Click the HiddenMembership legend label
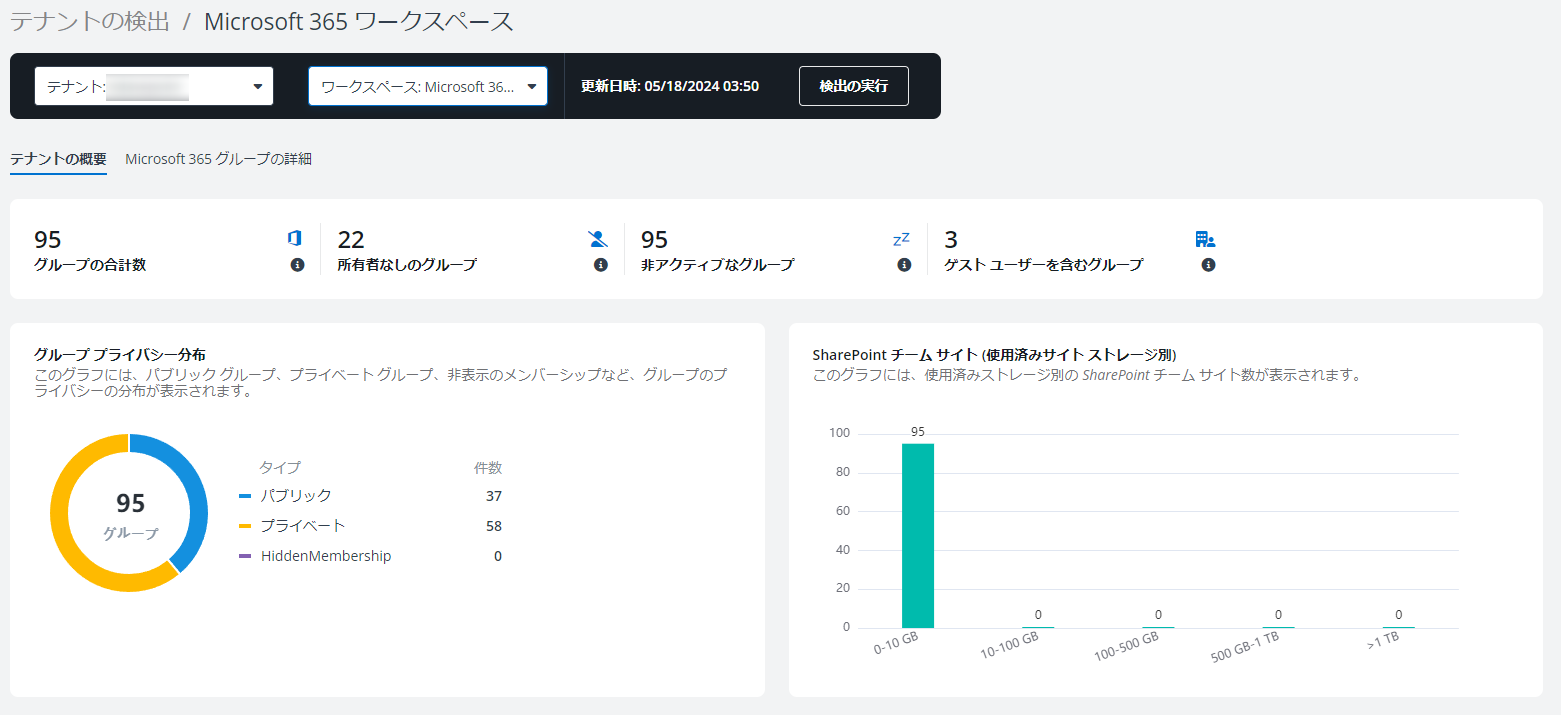 point(326,556)
